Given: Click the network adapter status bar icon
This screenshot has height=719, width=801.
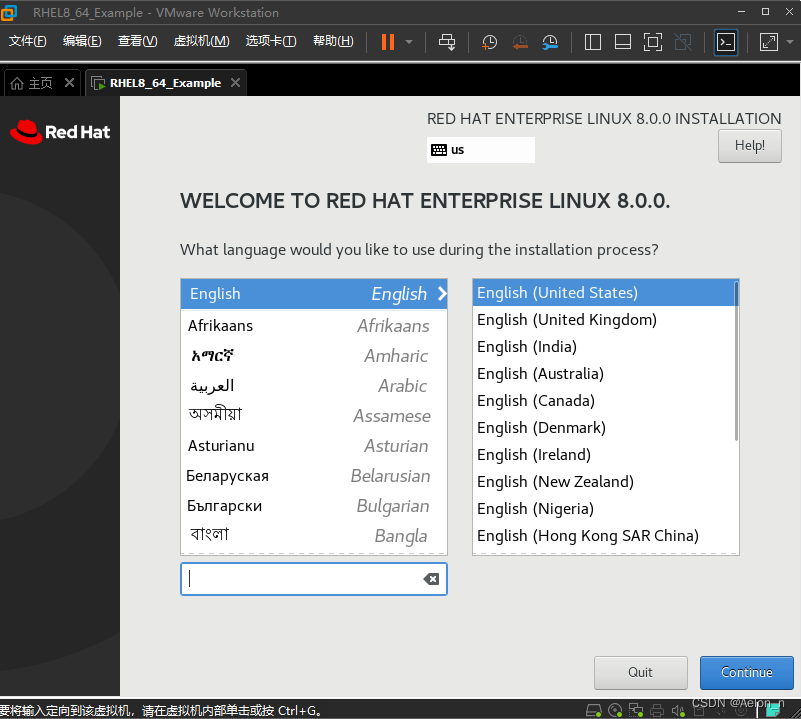Looking at the screenshot, I should (636, 710).
